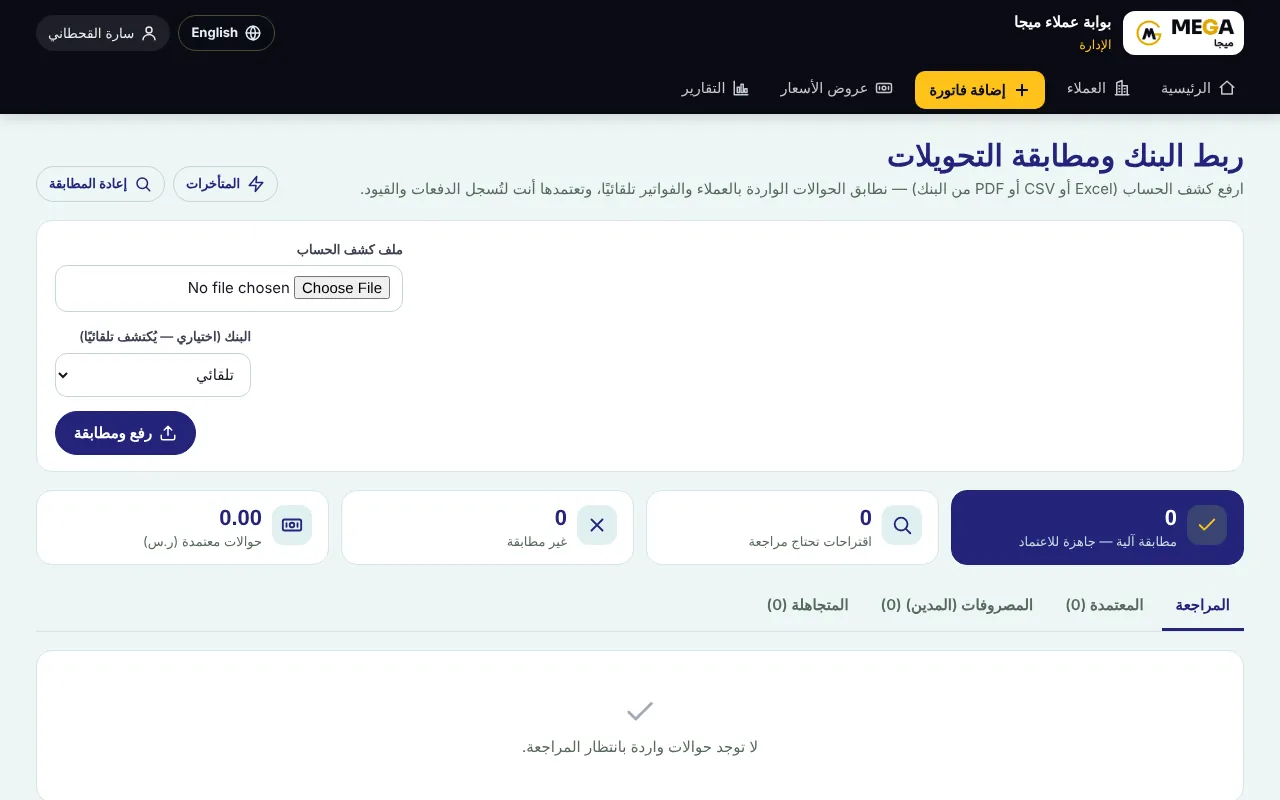Viewport: 1280px width, 800px height.
Task: Click the money icon on حوالات معتمدة card
Action: (292, 525)
